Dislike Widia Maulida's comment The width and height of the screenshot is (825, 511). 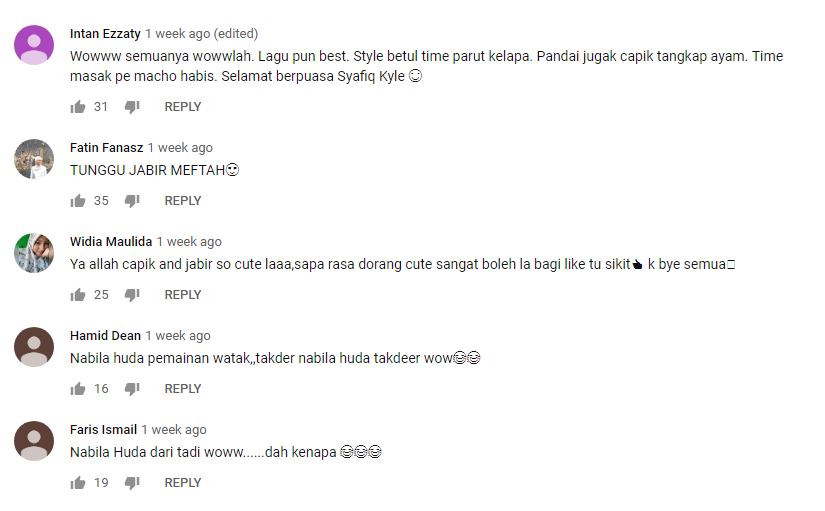(132, 295)
